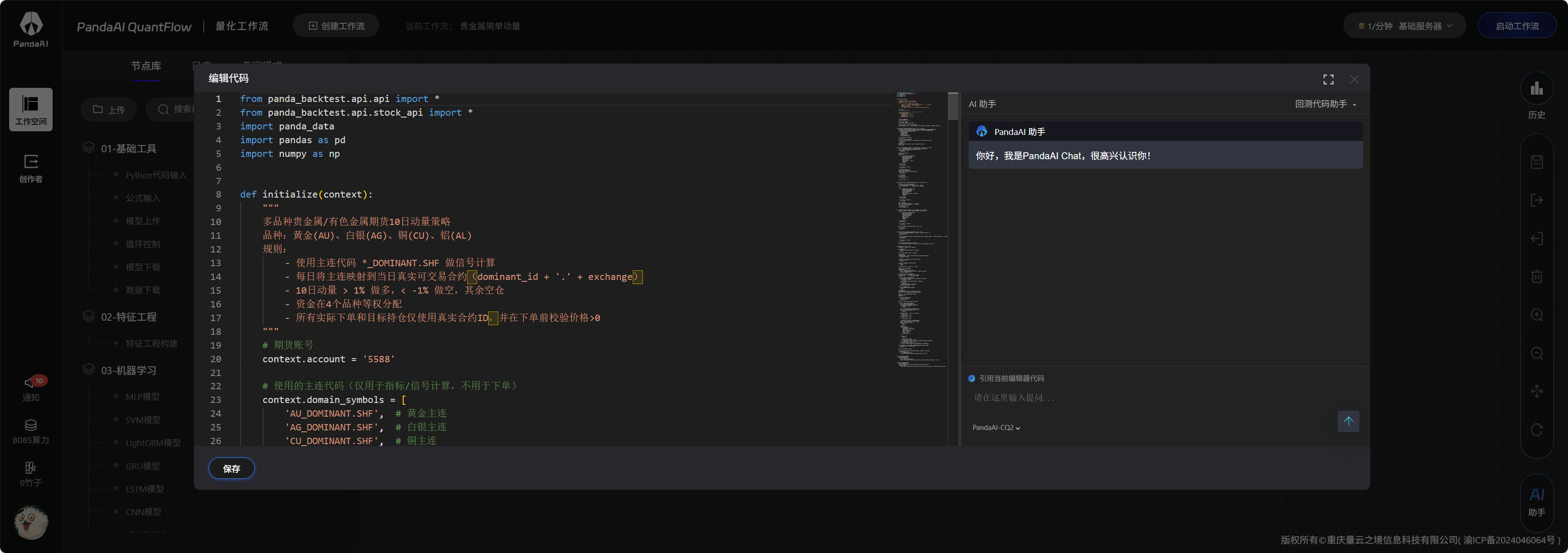Click the layers icon beside 03-机器学习
1568x553 pixels.
tap(89, 370)
